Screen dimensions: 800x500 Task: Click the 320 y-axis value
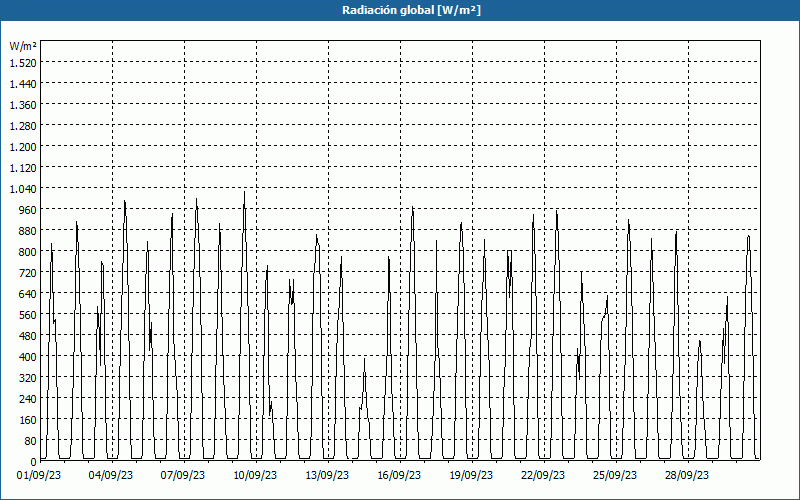coord(29,377)
